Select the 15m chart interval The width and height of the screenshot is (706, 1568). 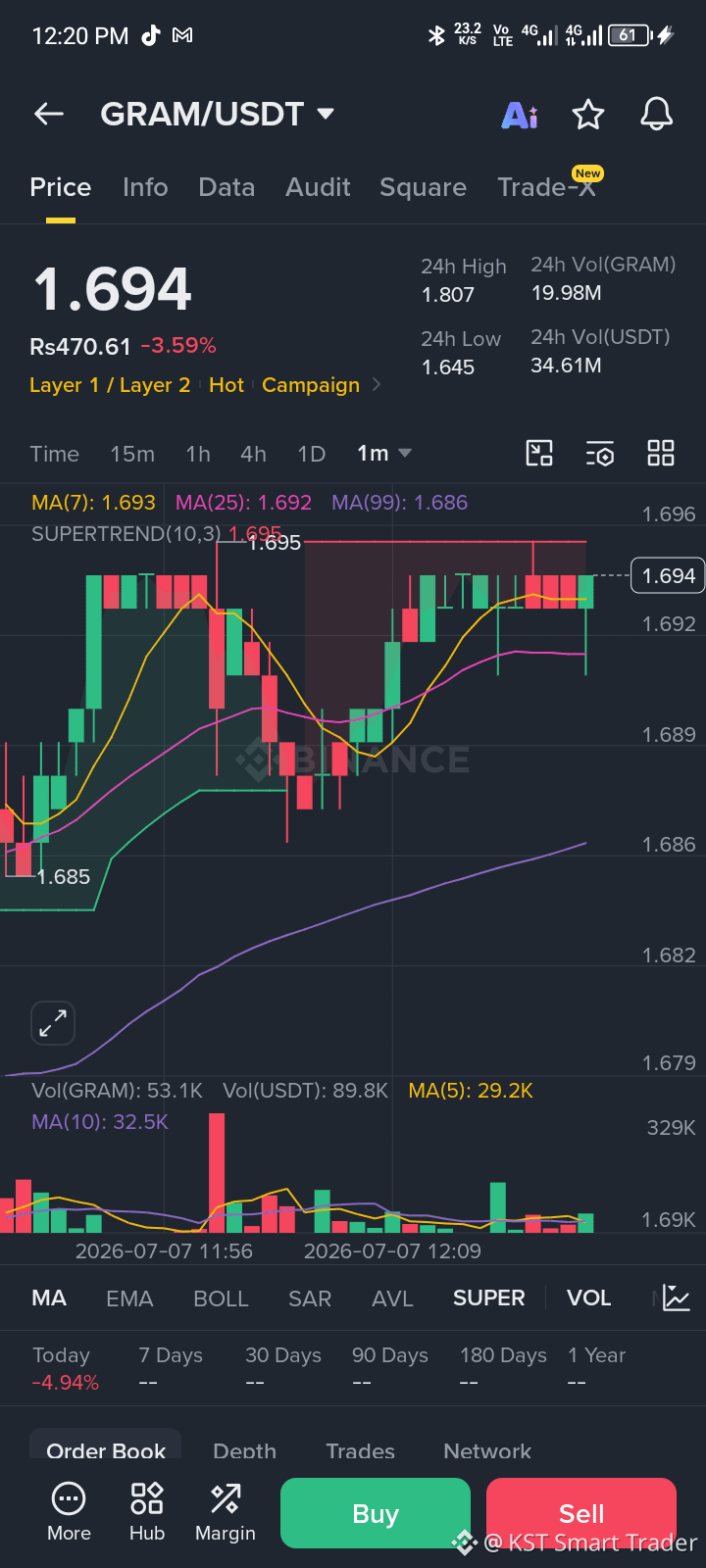point(132,454)
